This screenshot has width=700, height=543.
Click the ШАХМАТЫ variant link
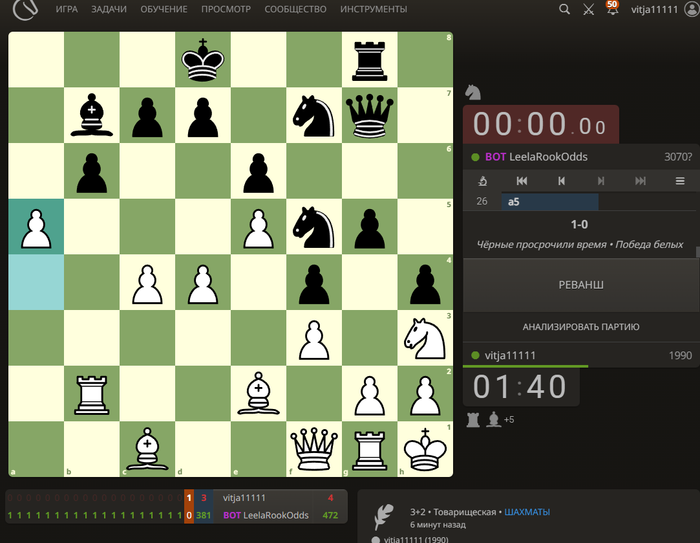click(x=527, y=512)
